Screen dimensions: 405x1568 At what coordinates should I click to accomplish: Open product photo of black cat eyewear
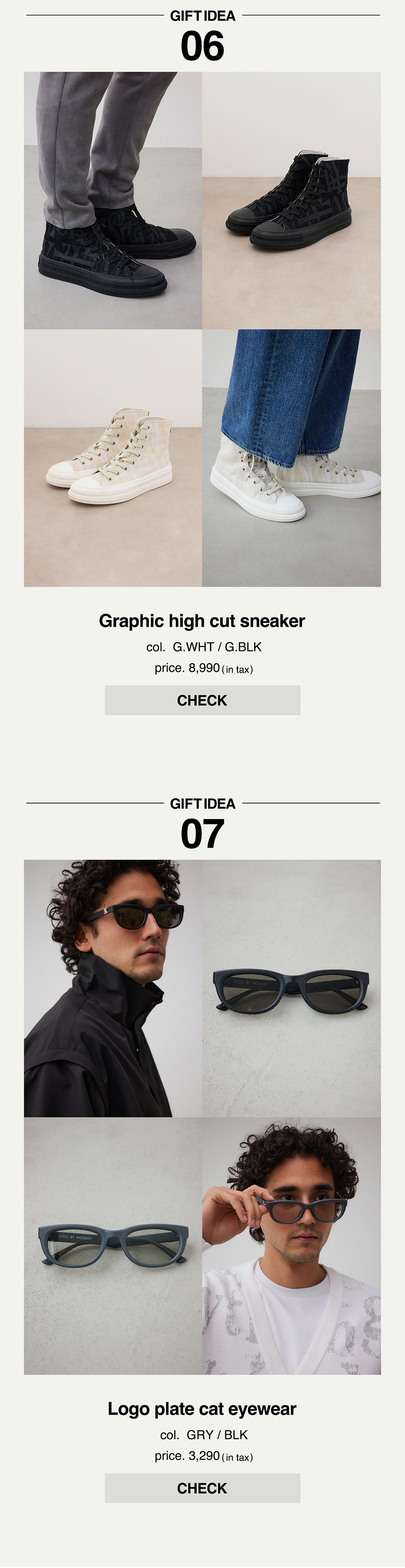pyautogui.click(x=292, y=988)
